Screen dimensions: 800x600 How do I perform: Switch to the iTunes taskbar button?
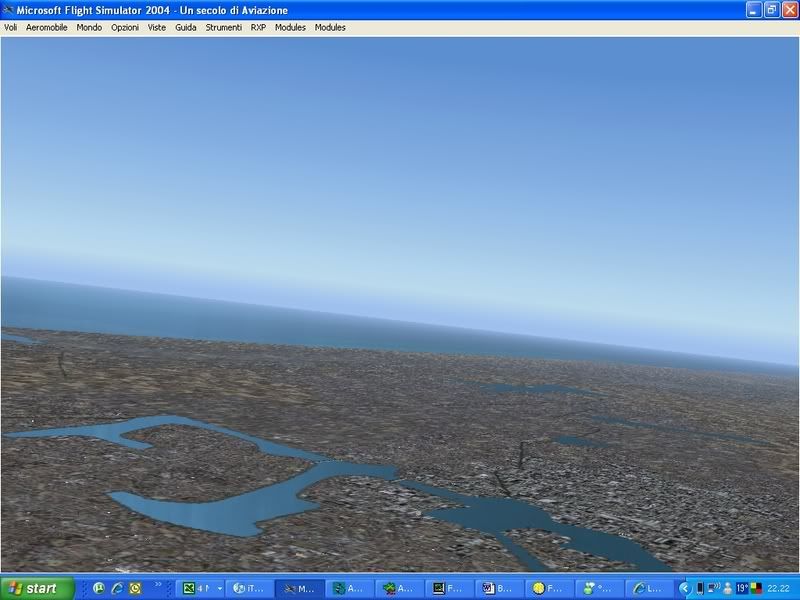249,588
